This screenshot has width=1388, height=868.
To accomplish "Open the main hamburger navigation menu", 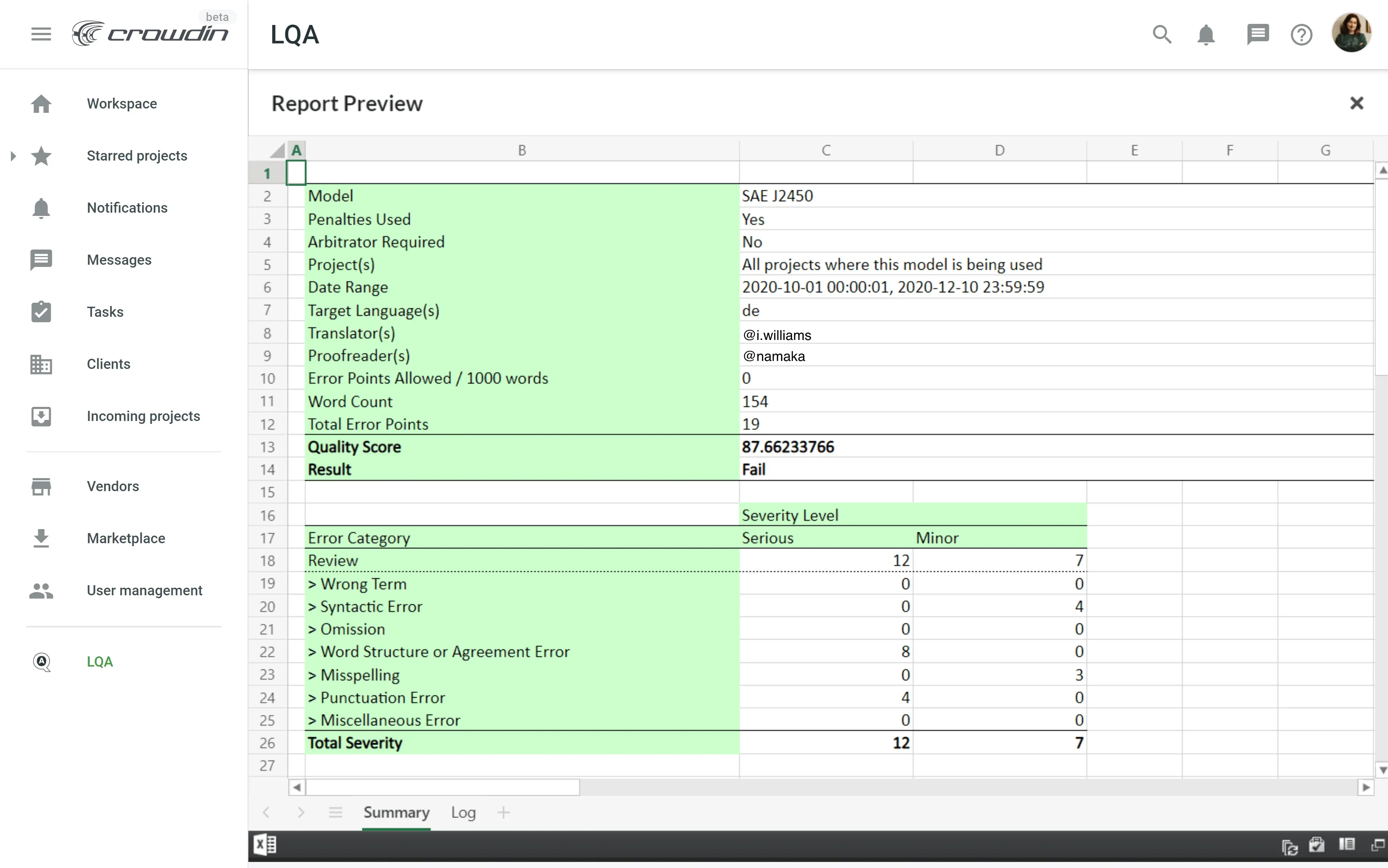I will tap(40, 33).
